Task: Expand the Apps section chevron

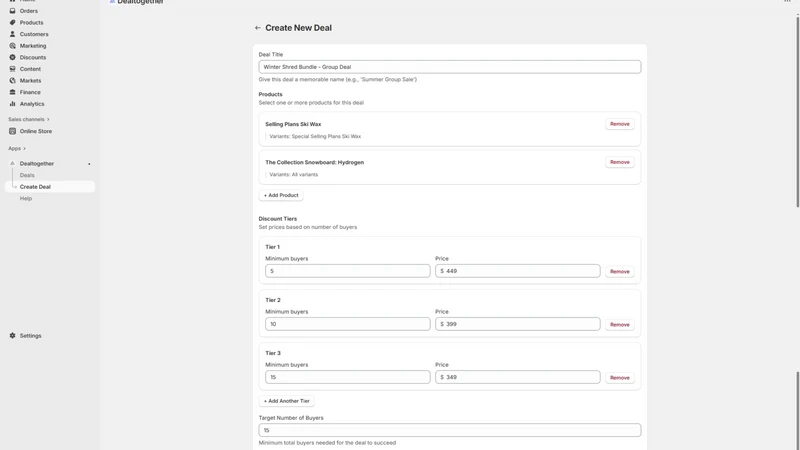Action: 24,148
